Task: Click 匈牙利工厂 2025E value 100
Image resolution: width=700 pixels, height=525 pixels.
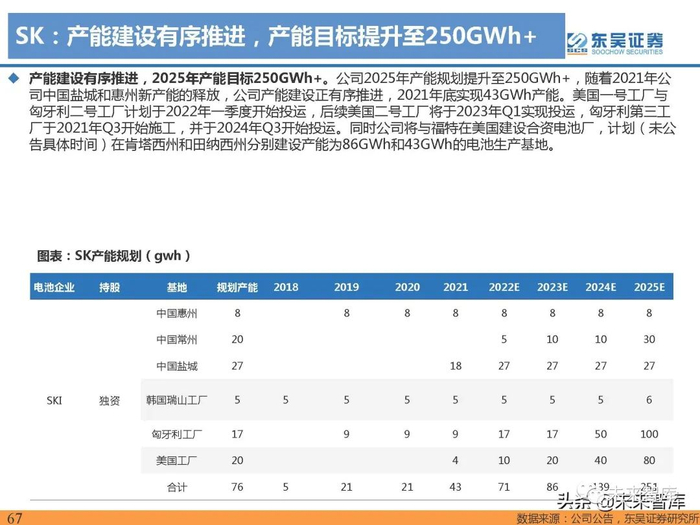Action: pos(649,434)
